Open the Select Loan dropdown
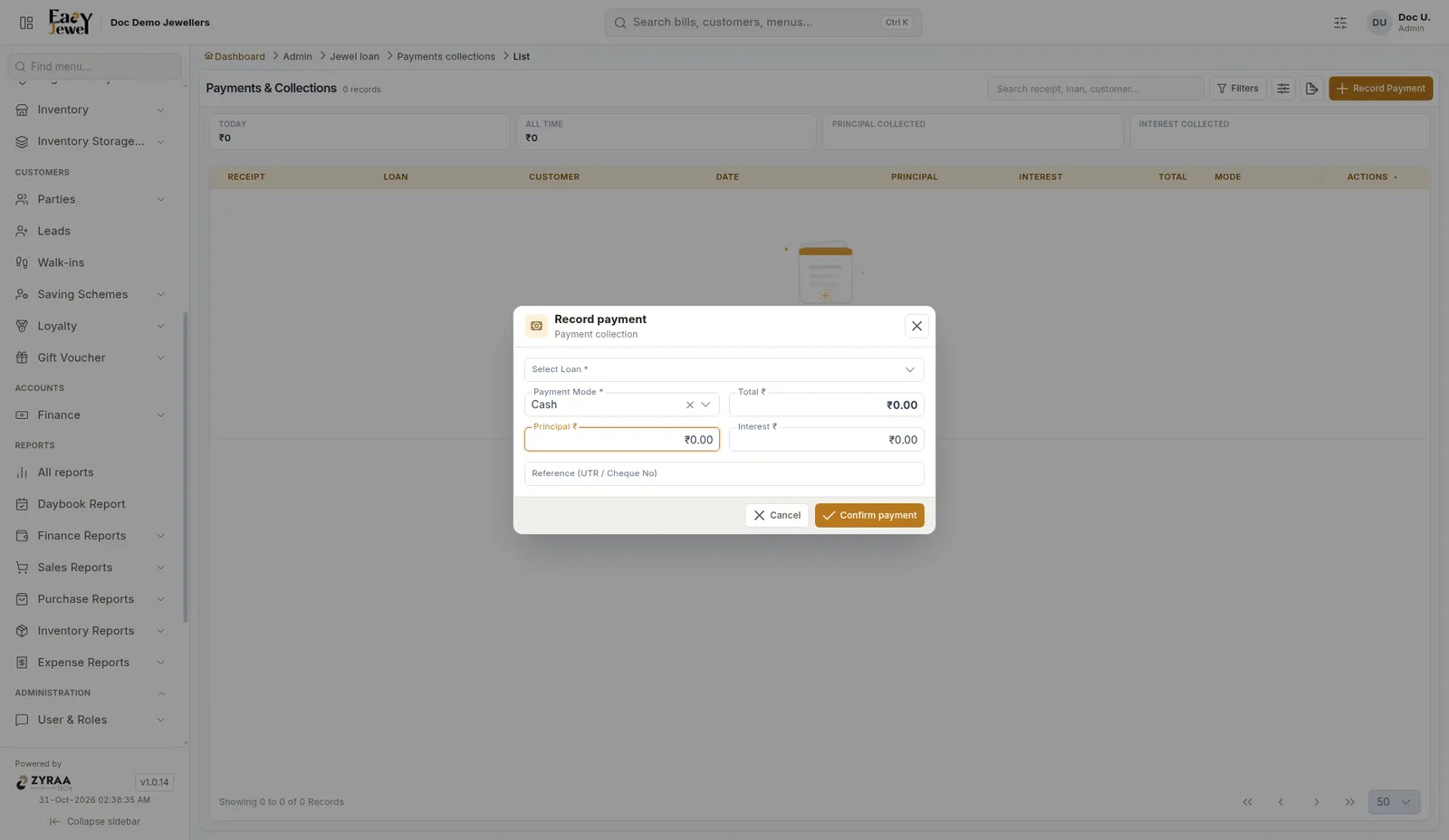Viewport: 1449px width, 840px height. point(724,369)
